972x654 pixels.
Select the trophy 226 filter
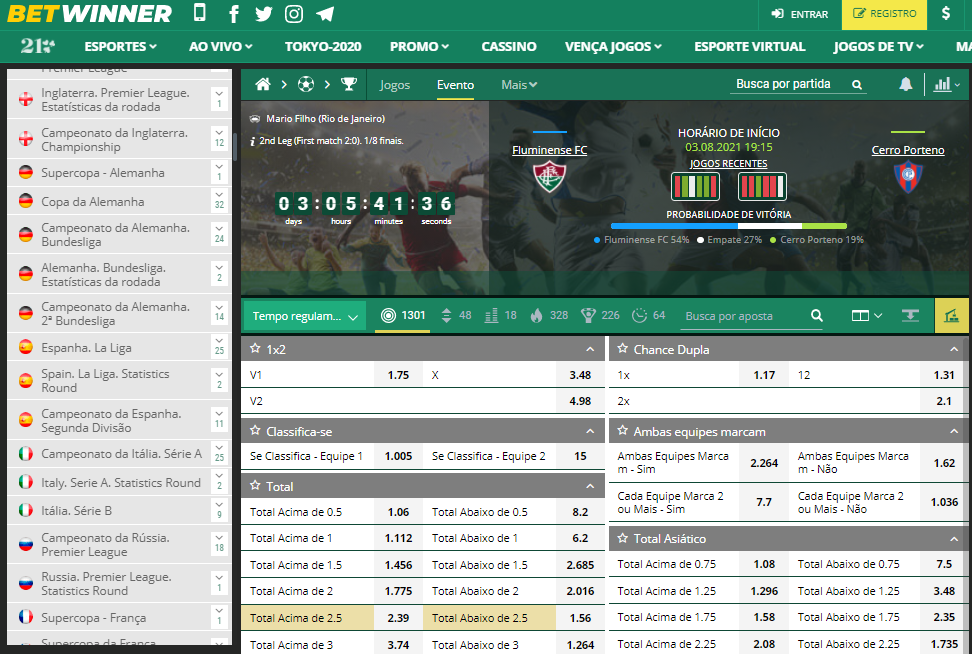coord(600,316)
